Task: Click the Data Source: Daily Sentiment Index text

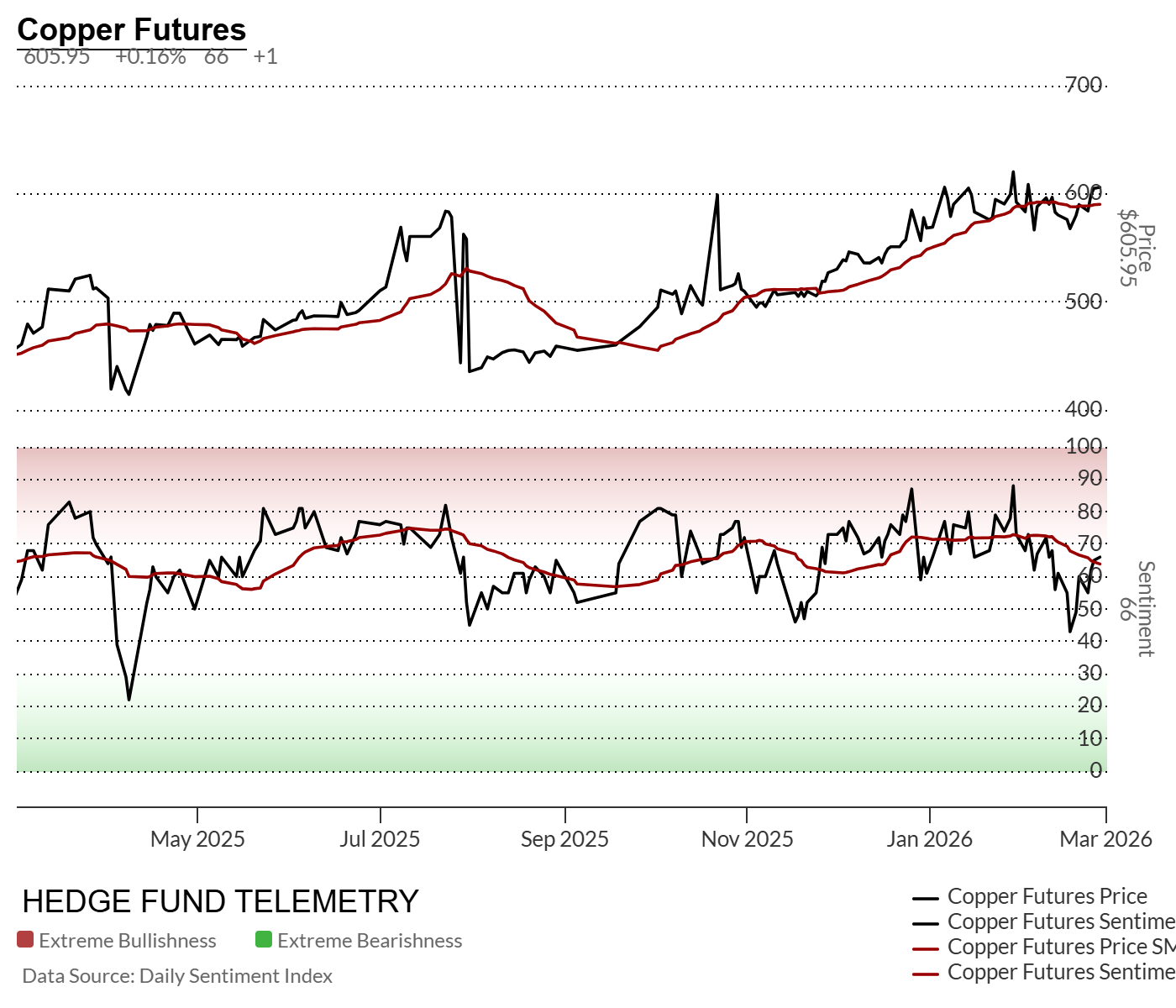Action: (177, 976)
